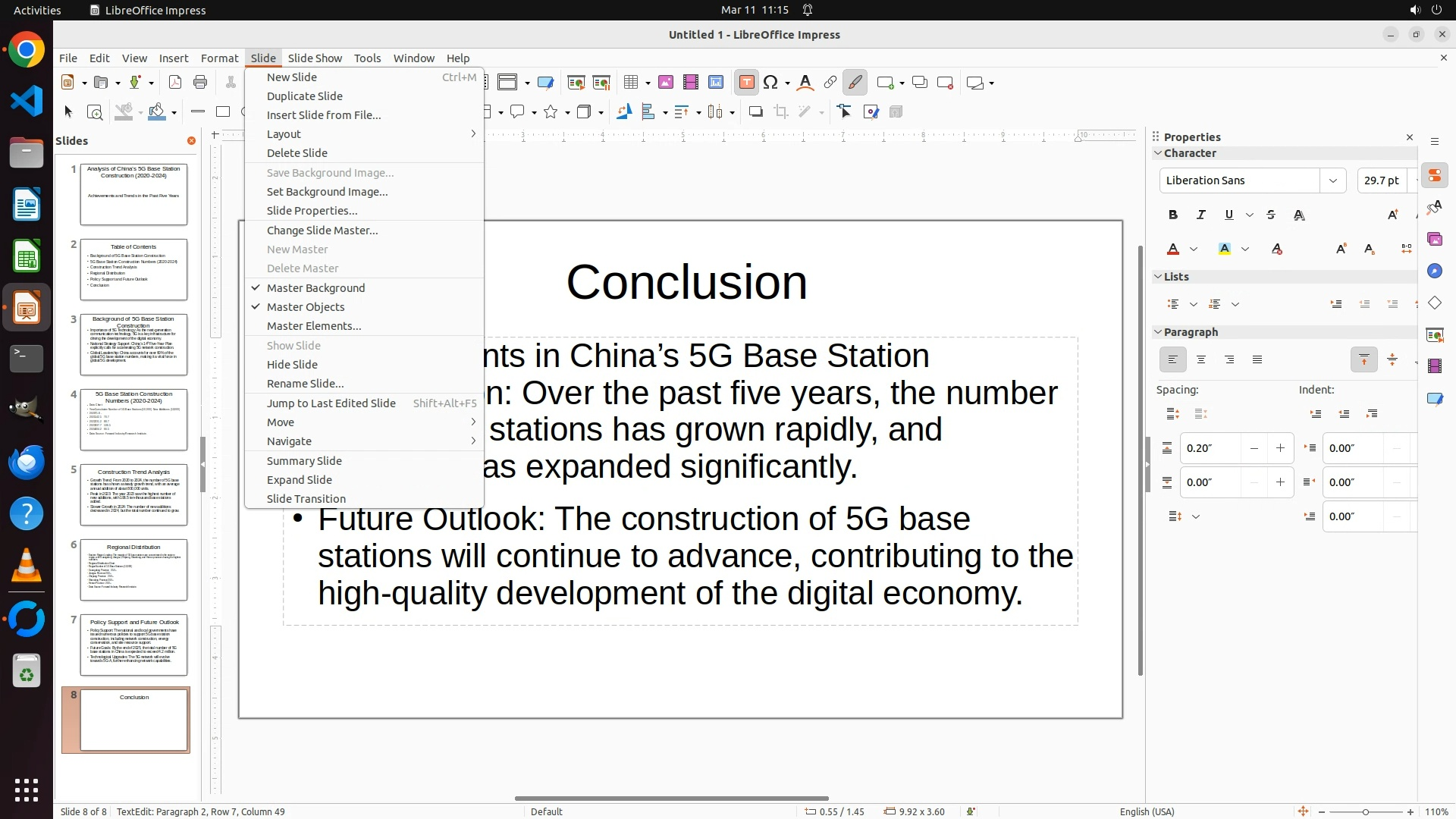Collapse the Paragraph section

click(x=1158, y=332)
